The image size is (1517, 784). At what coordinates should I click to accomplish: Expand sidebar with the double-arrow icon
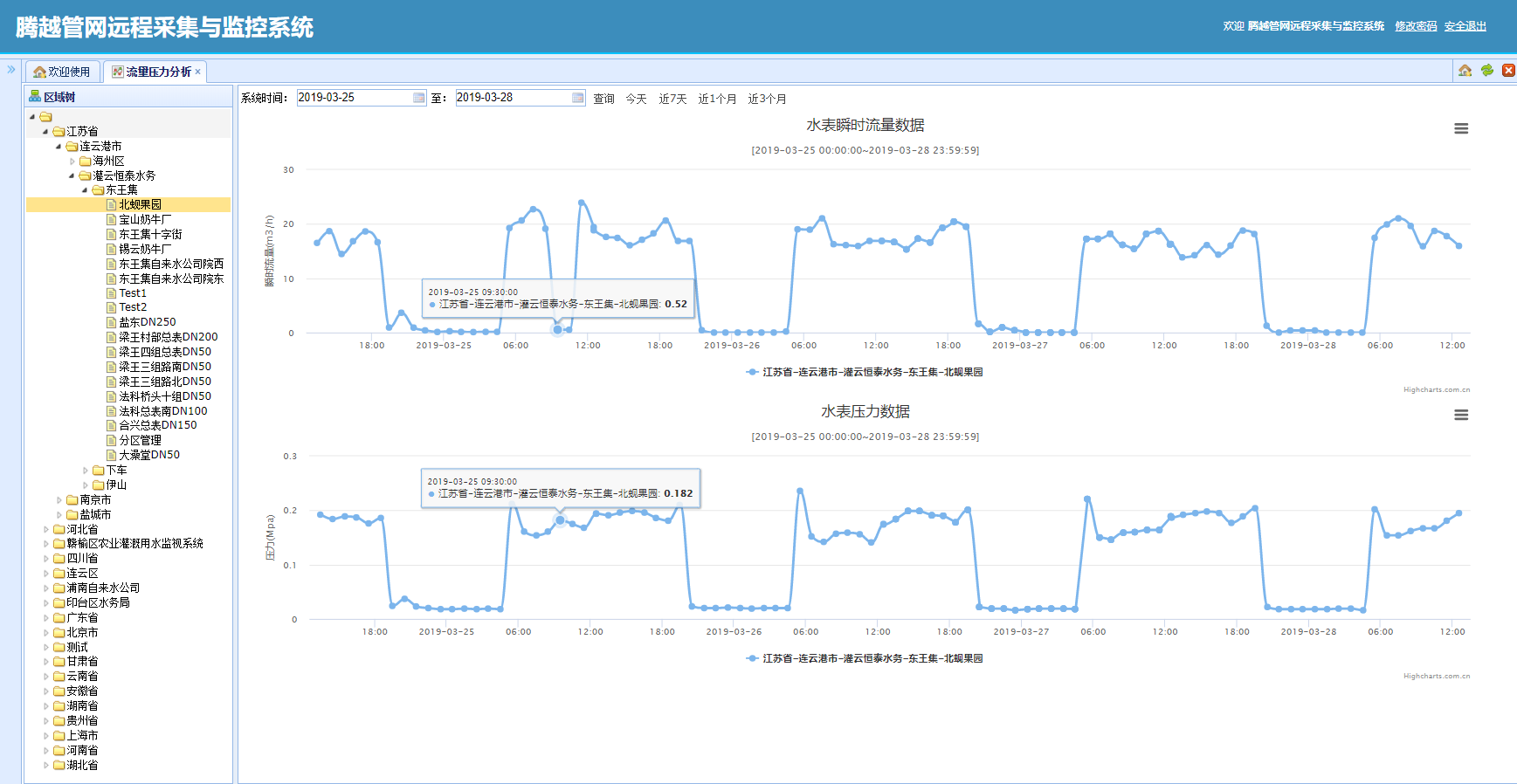pos(11,70)
